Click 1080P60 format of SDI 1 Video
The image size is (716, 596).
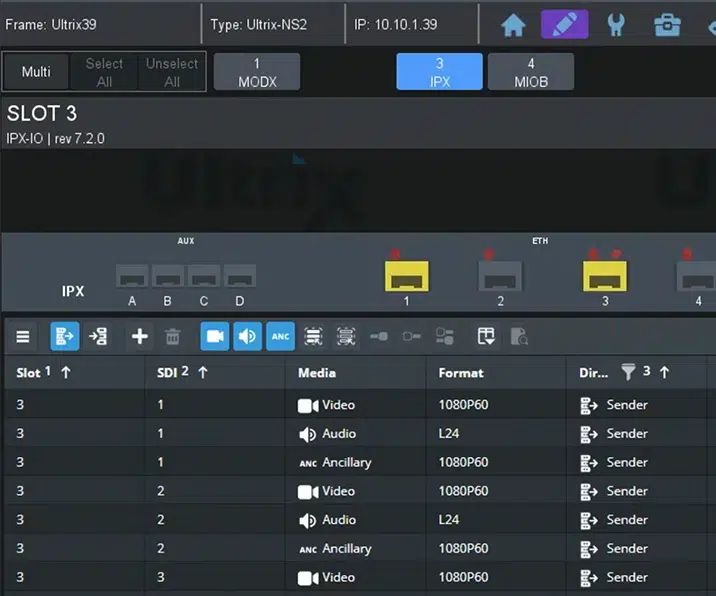463,405
